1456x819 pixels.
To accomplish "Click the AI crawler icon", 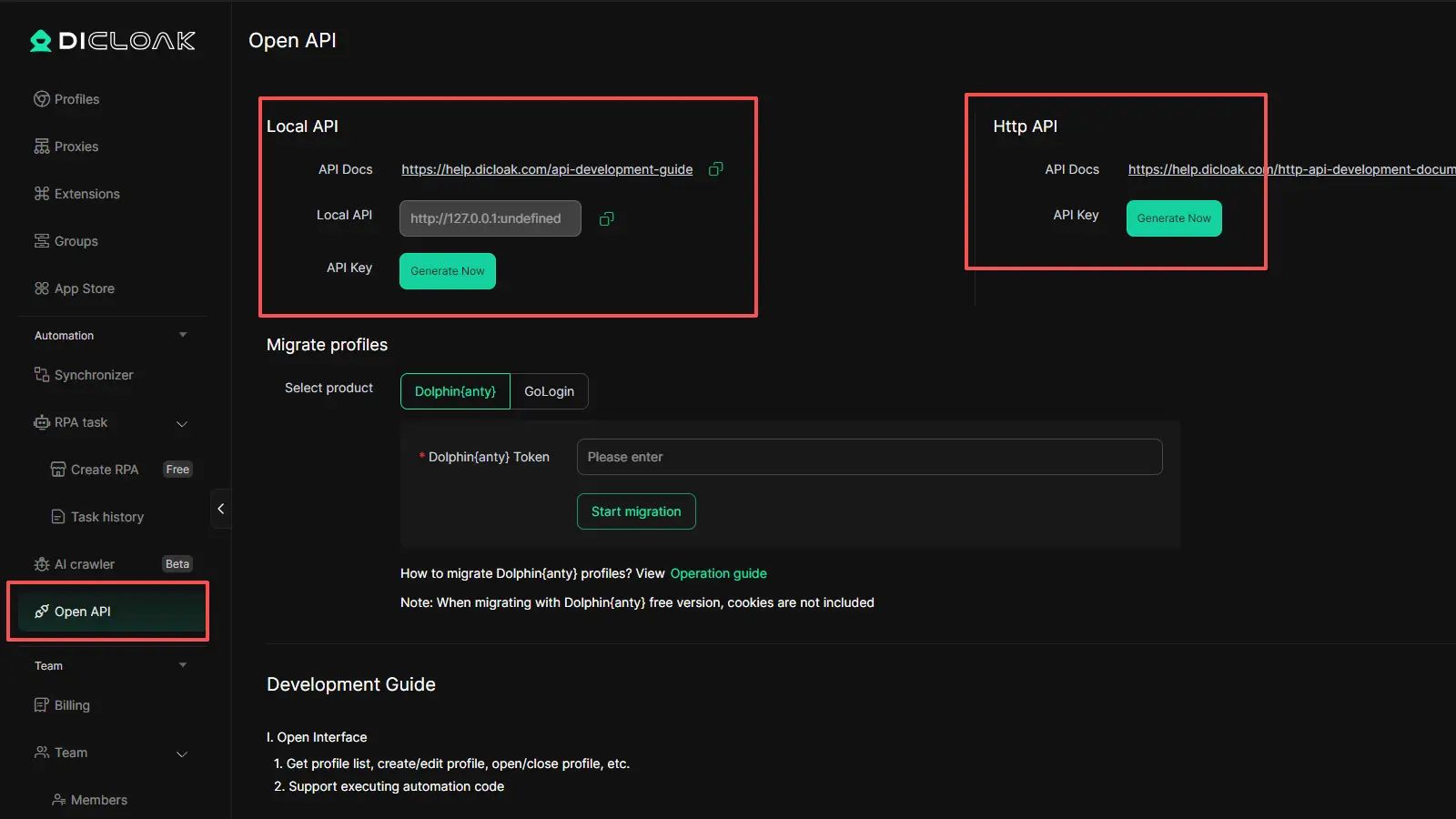I will click(x=42, y=564).
